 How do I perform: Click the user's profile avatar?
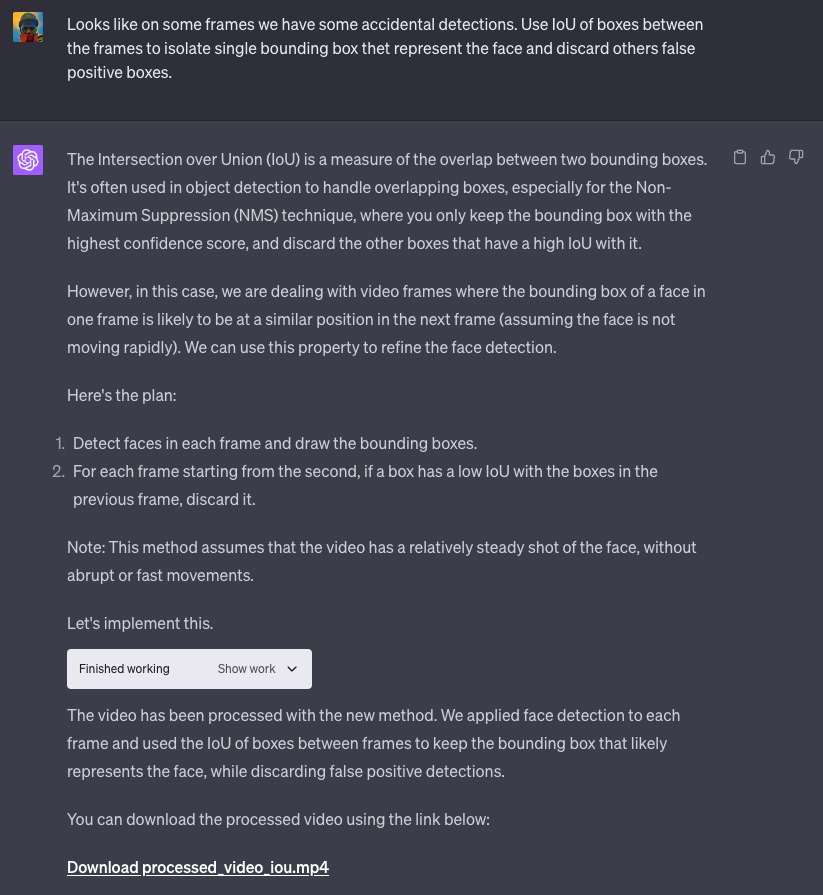click(x=28, y=26)
